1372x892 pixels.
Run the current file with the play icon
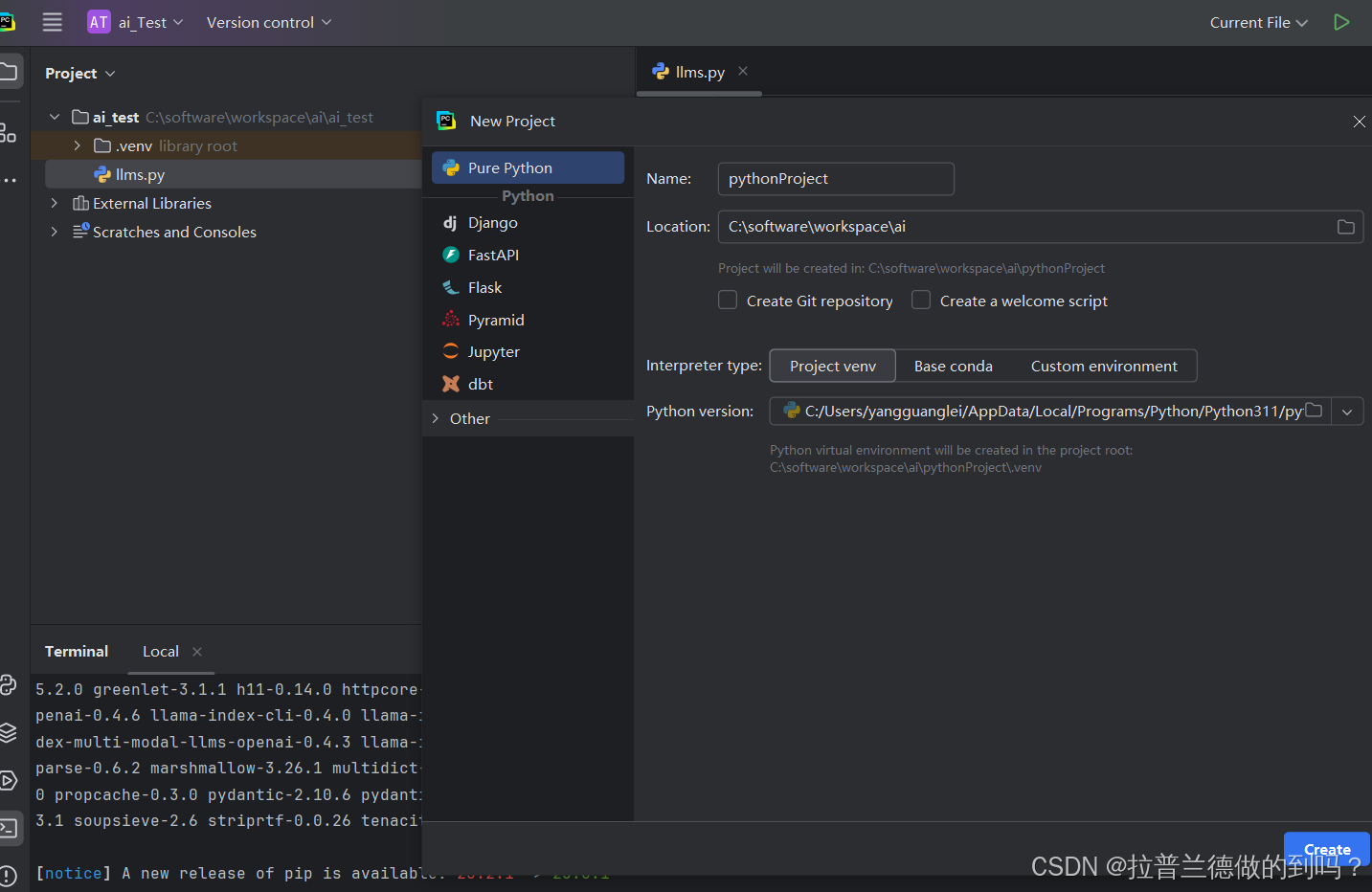tap(1341, 22)
